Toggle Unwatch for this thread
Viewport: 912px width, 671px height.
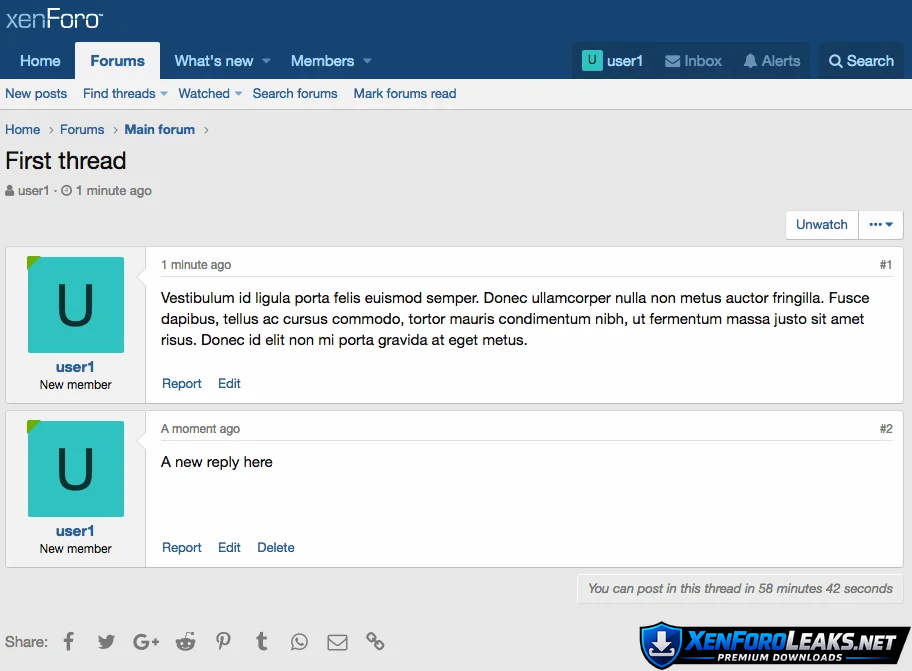coord(821,225)
